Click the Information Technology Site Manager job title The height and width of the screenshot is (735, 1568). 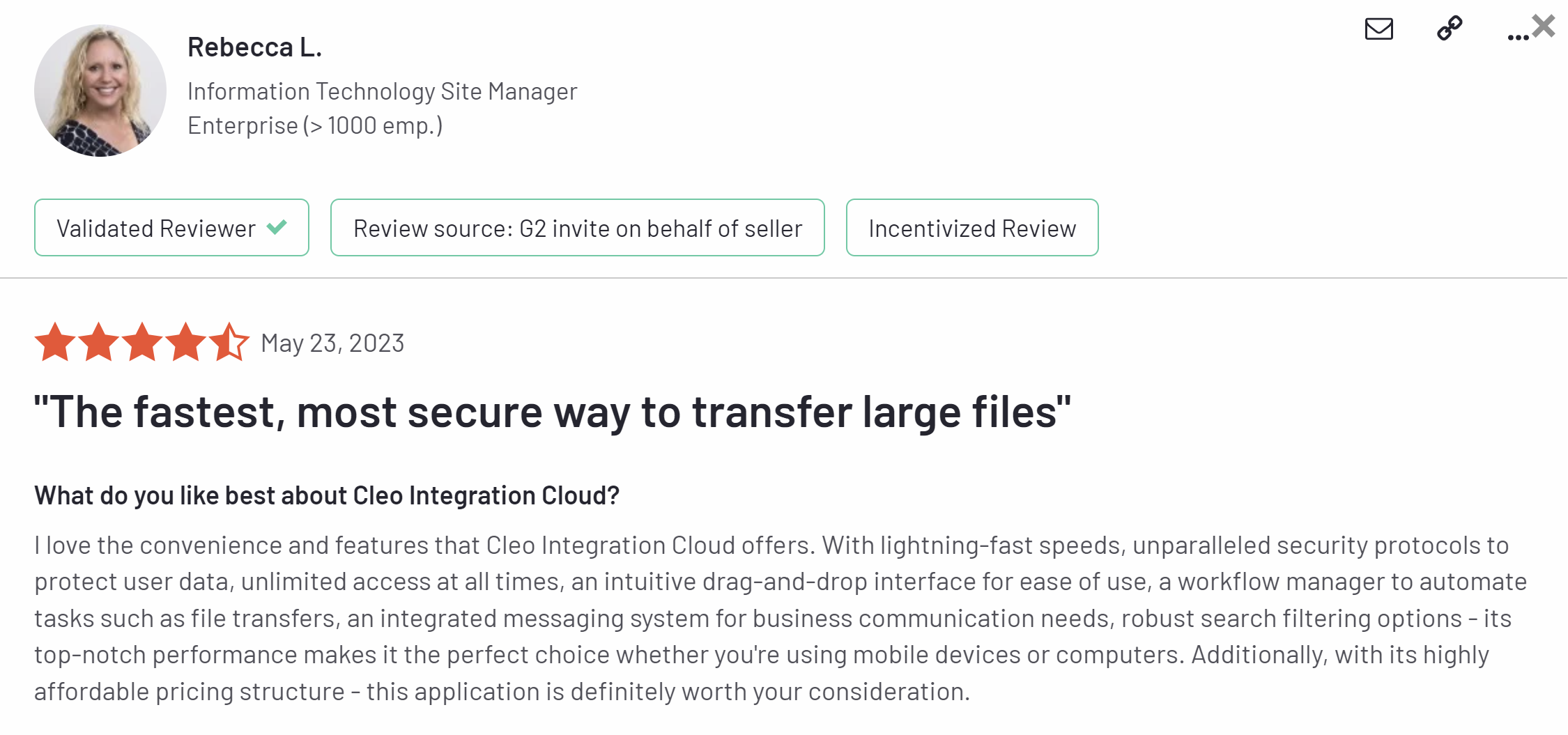(x=382, y=91)
